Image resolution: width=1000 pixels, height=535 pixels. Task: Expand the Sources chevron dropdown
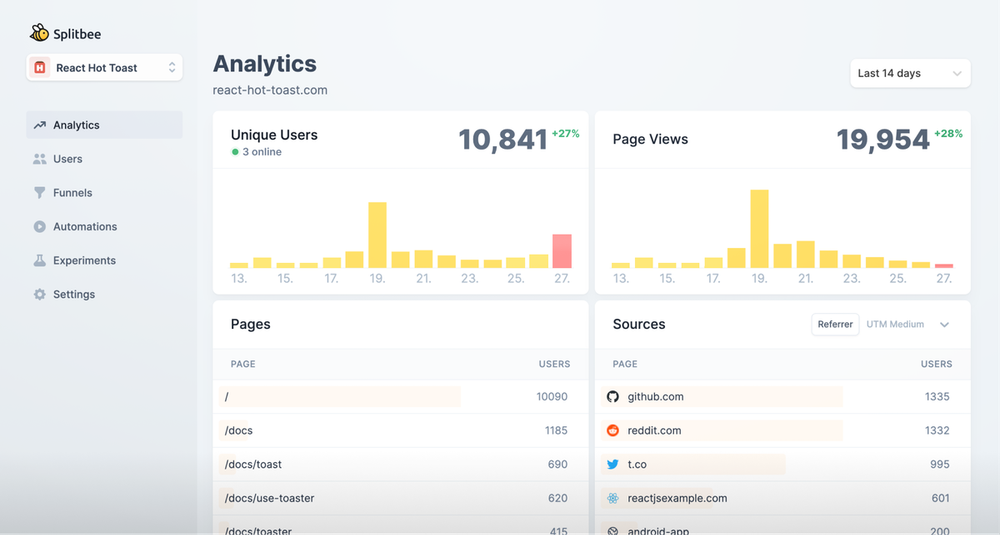[945, 325]
